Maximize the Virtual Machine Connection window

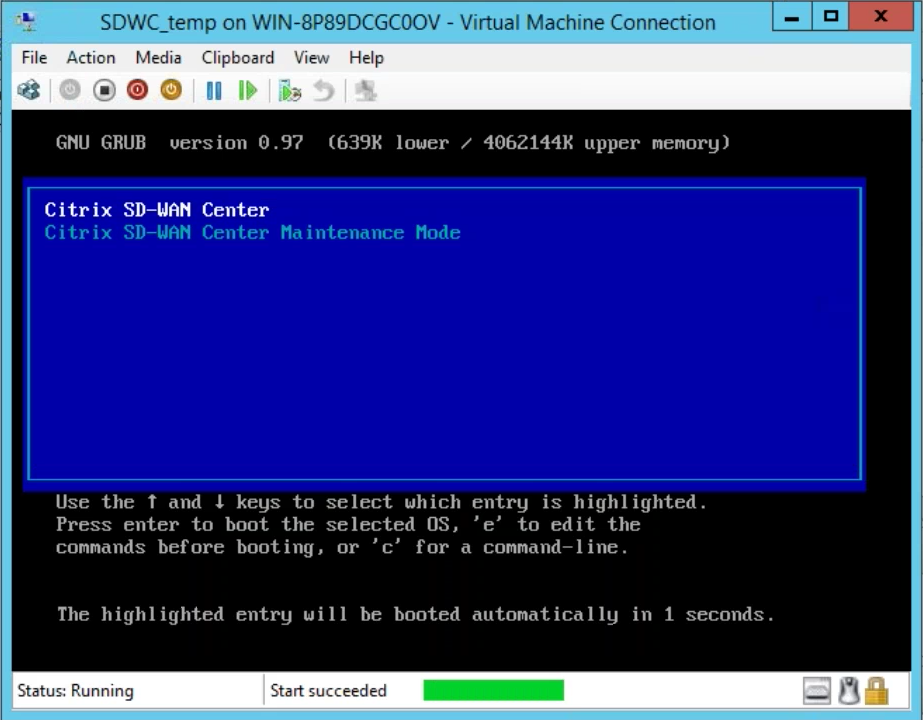[x=831, y=17]
